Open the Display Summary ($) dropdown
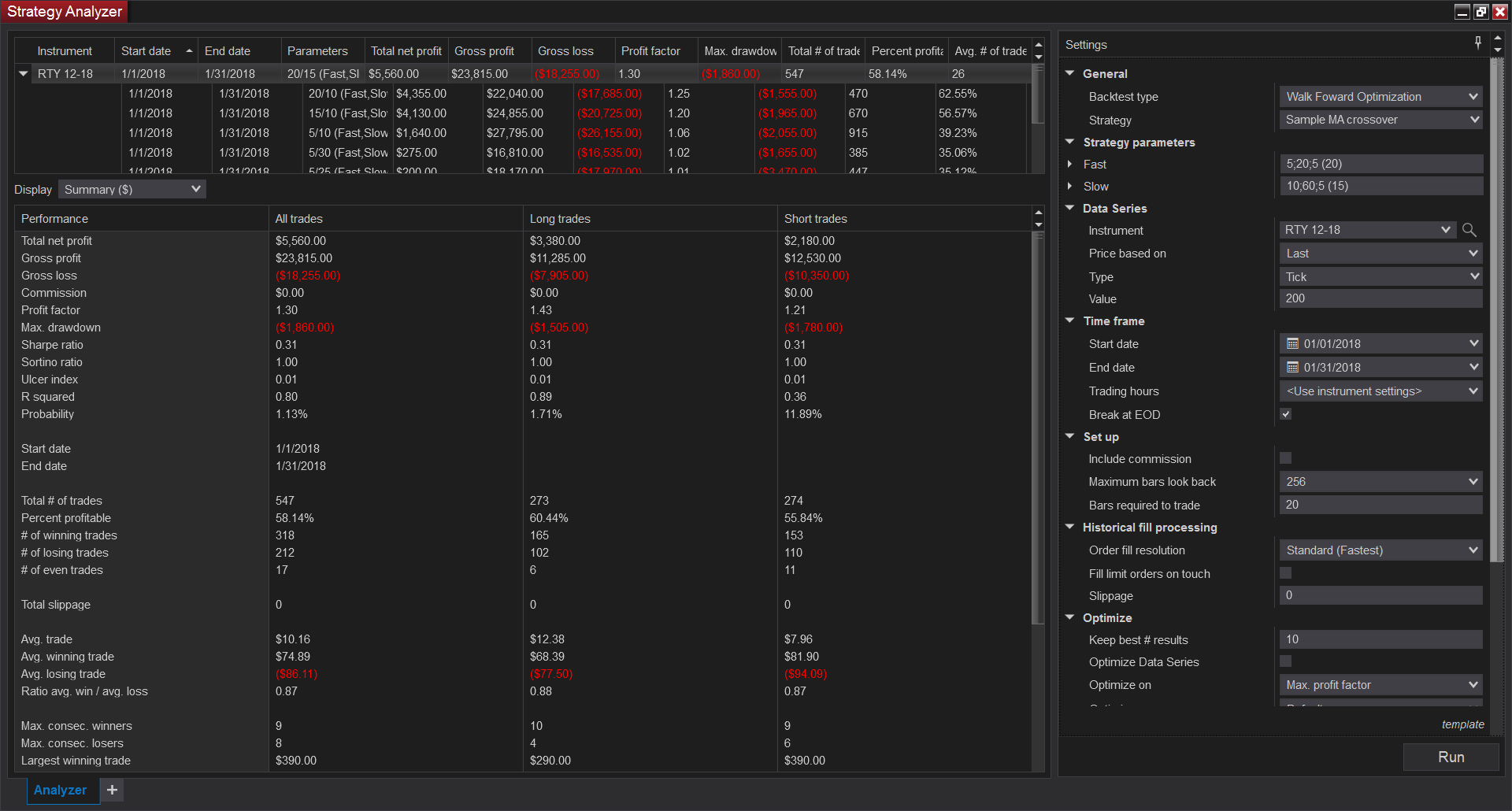This screenshot has height=811, width=1512. (x=132, y=190)
